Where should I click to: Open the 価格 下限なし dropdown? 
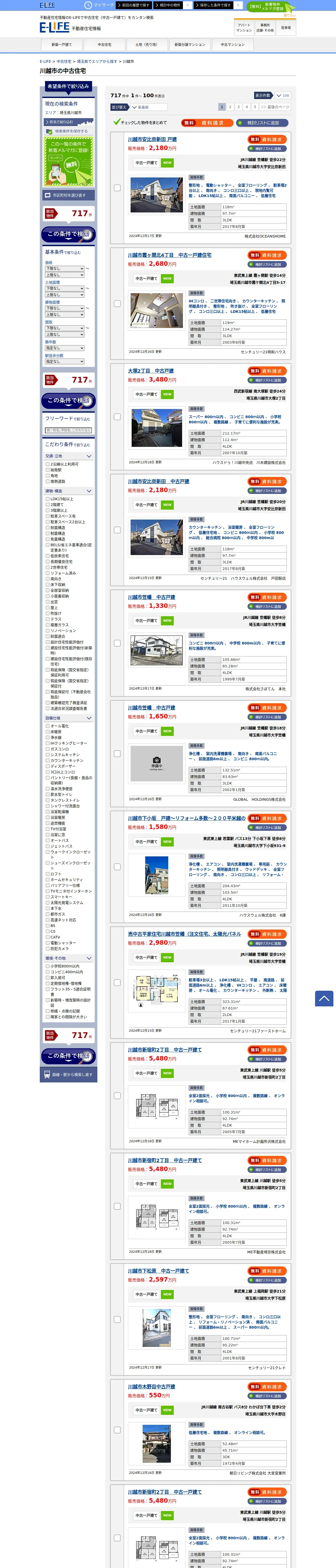click(65, 268)
